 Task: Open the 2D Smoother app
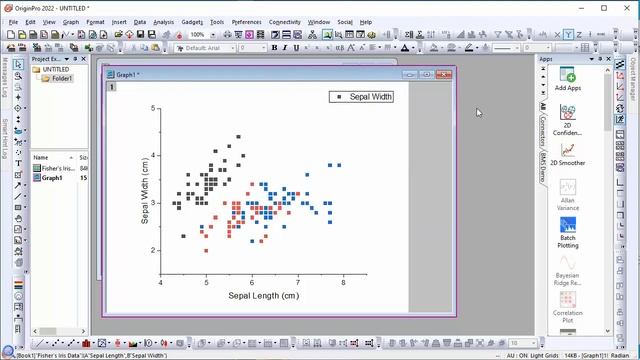tap(567, 154)
